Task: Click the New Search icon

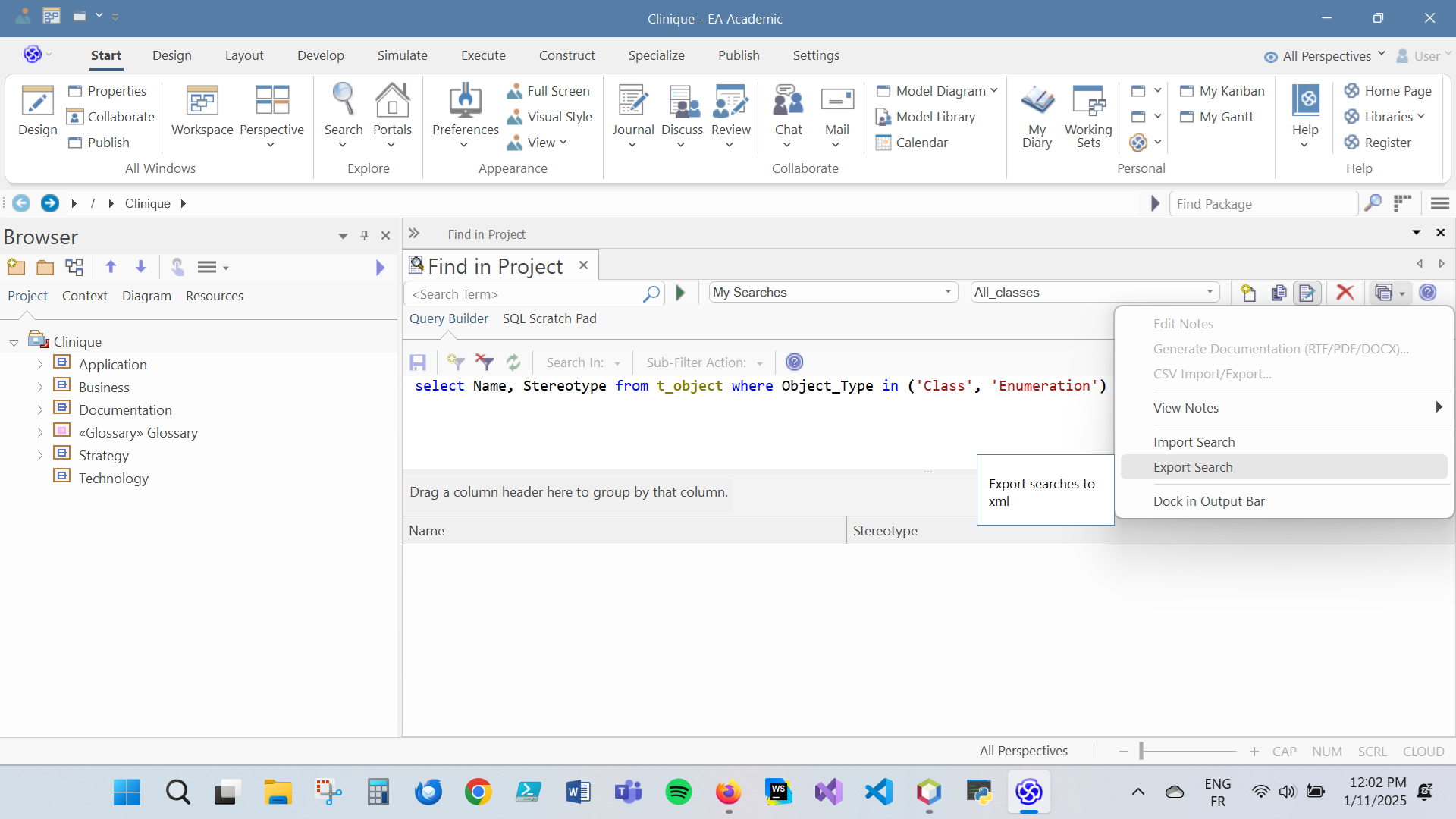Action: 1248,293
